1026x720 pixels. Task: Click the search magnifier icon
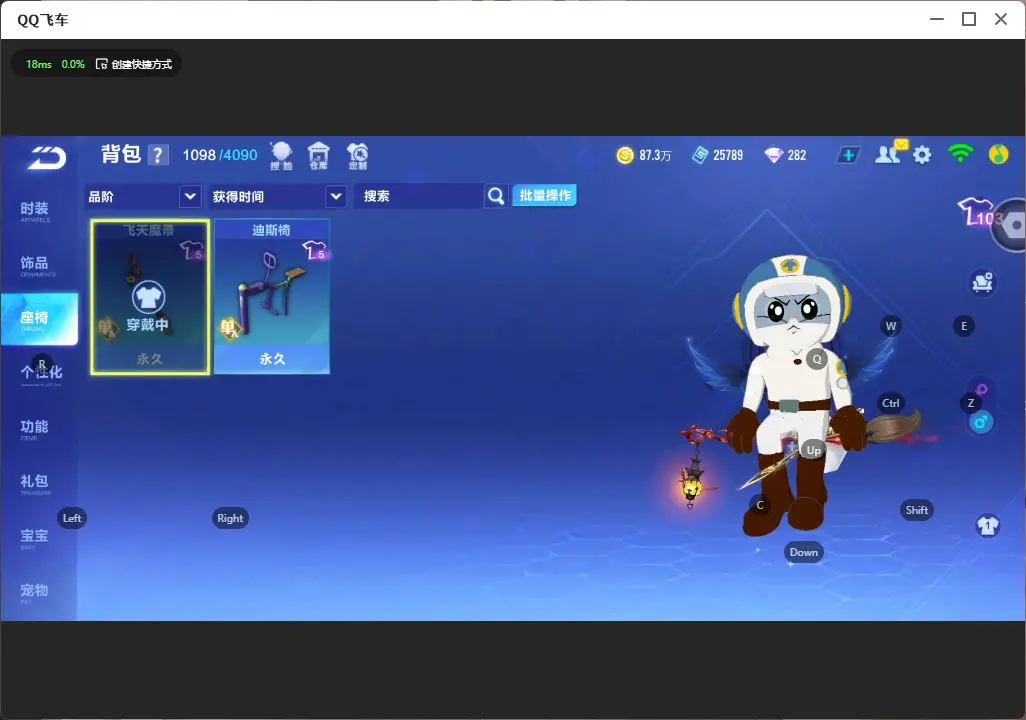click(496, 196)
